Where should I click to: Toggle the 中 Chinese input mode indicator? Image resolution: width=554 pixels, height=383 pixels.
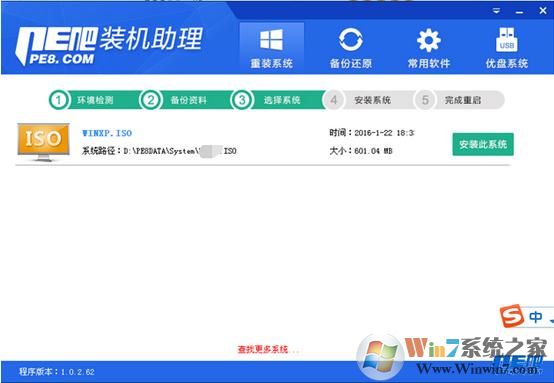536,316
